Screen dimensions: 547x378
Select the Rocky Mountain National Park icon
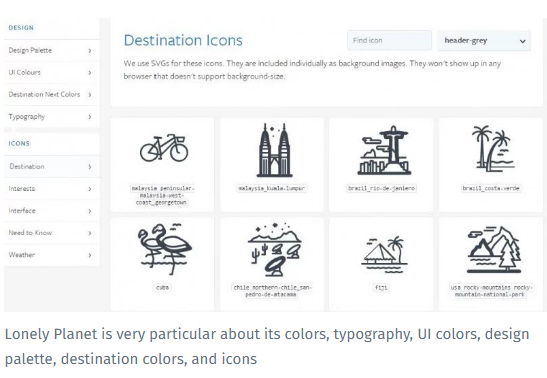494,249
